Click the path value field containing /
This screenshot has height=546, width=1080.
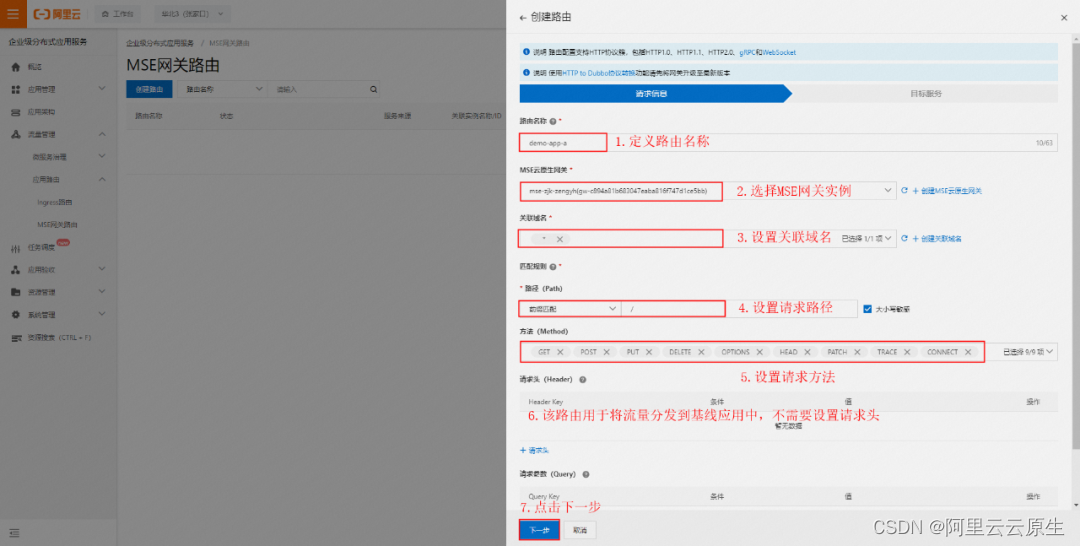[x=739, y=308]
